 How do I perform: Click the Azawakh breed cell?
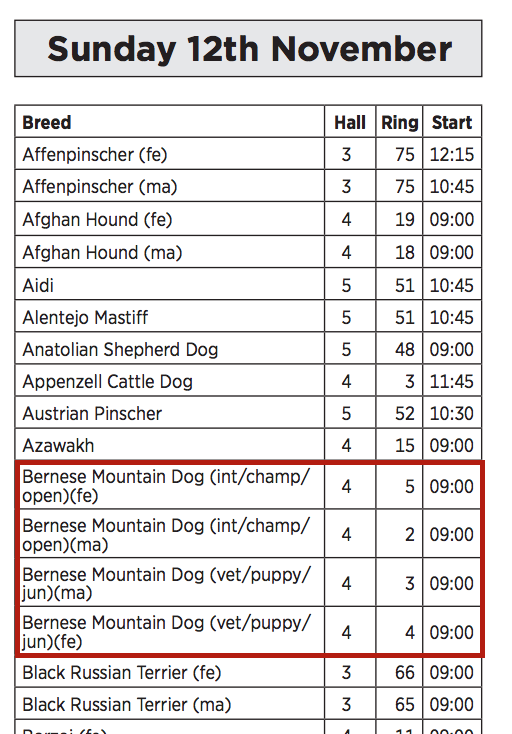[170, 445]
